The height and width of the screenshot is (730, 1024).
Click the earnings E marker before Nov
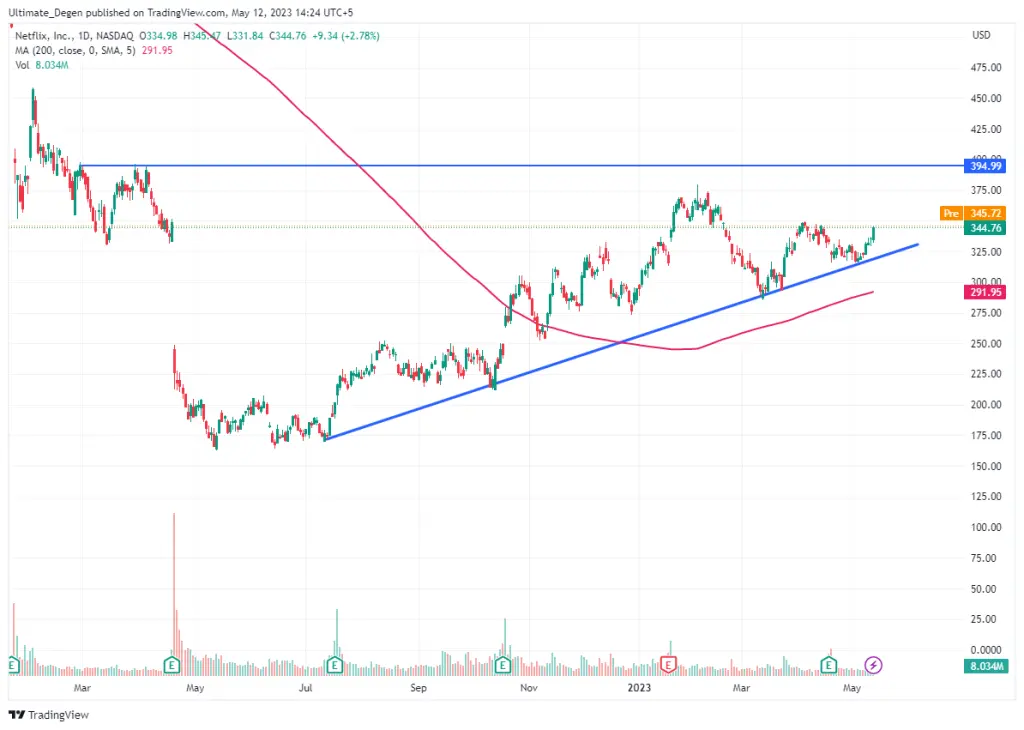click(x=502, y=665)
